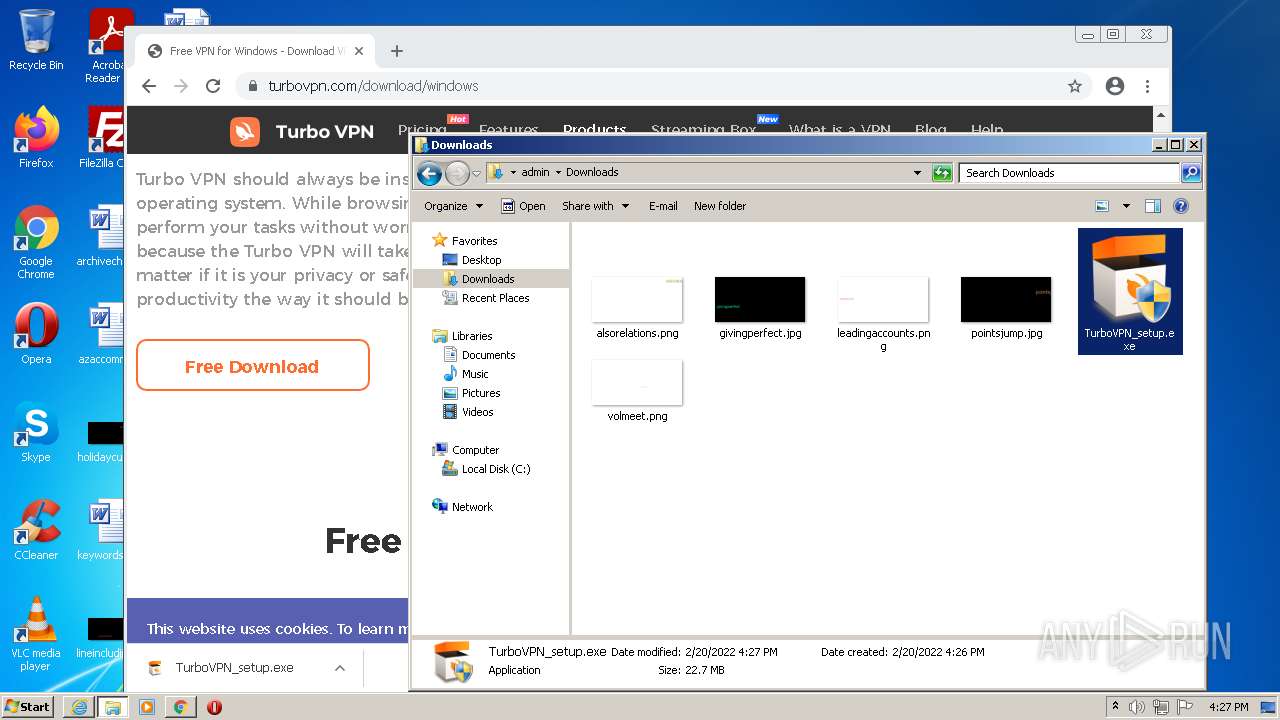Click the Search Downloads magnifier icon
The height and width of the screenshot is (720, 1280).
[x=1190, y=173]
